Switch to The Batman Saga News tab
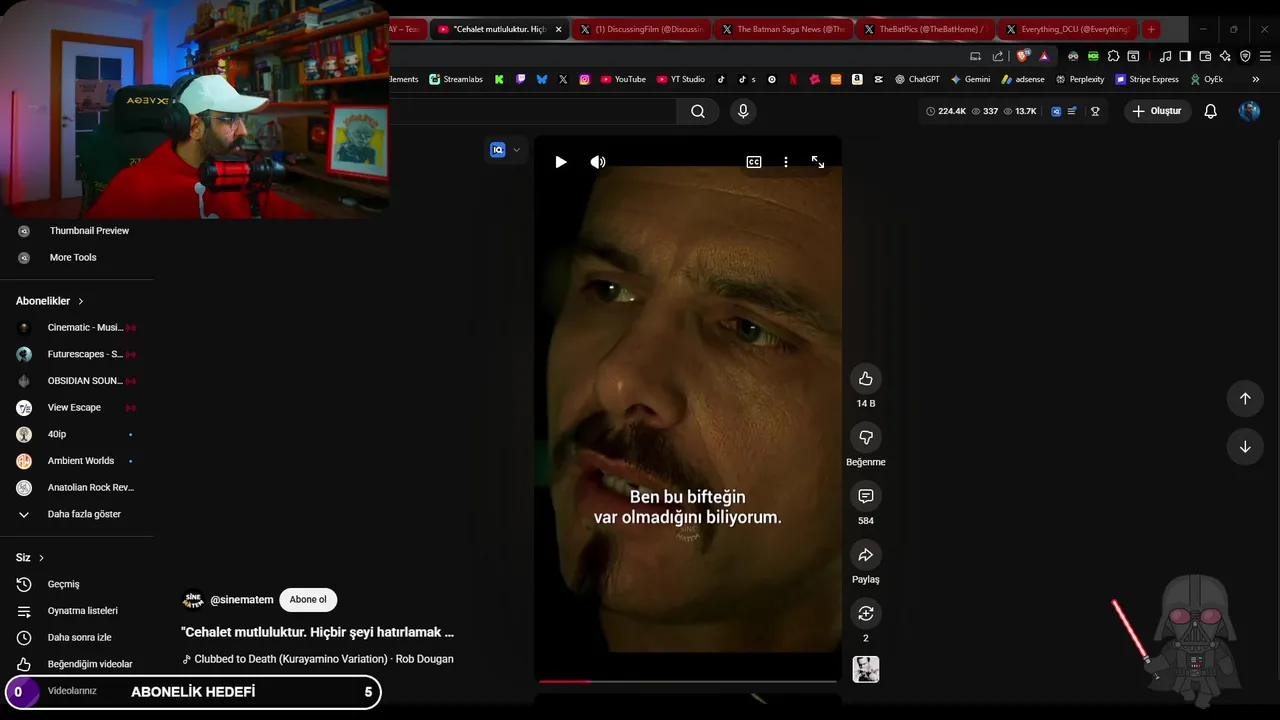This screenshot has height=720, width=1280. (784, 29)
